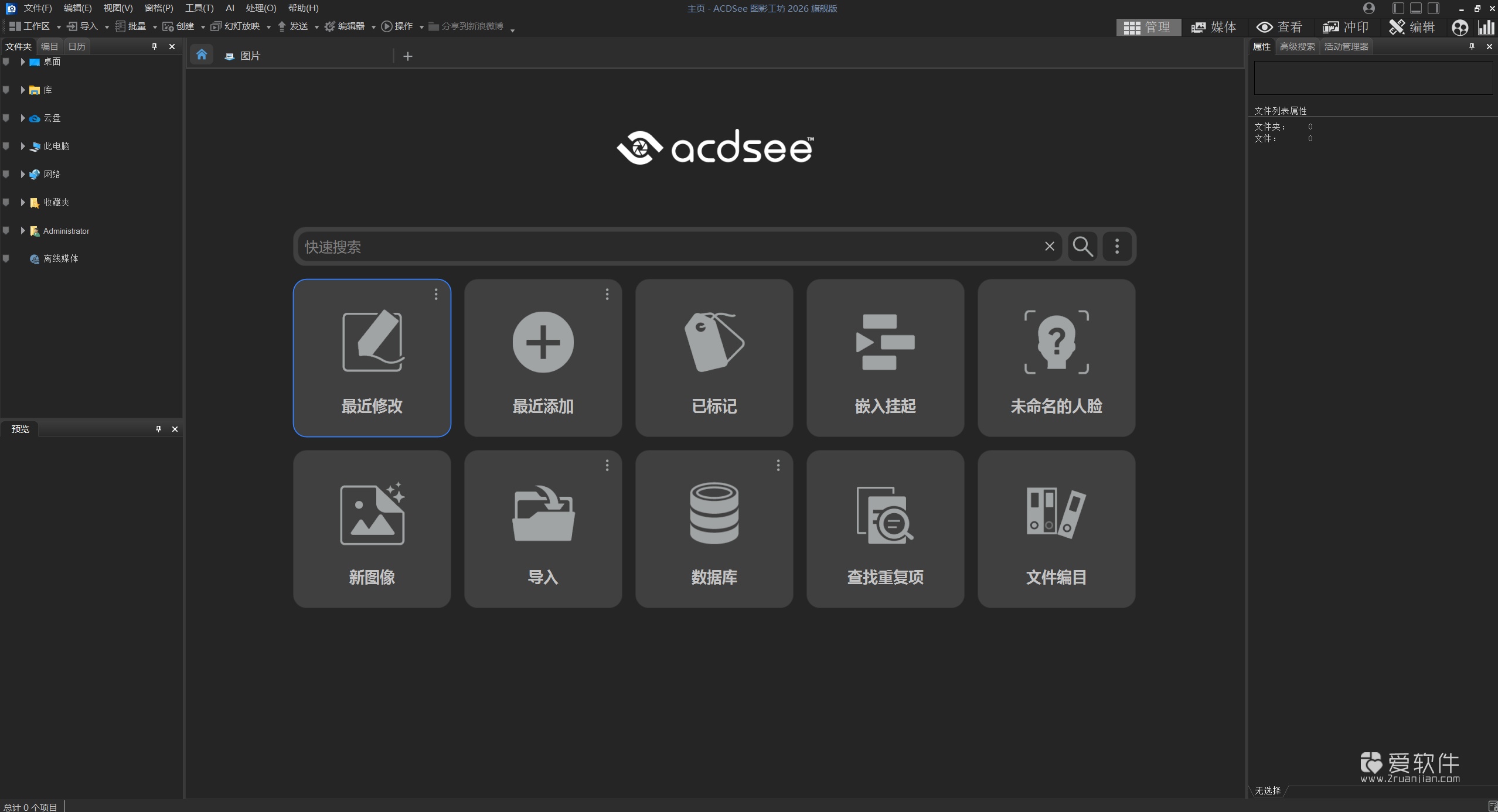Open the 工具(T) menu
This screenshot has height=812, width=1498.
point(199,8)
